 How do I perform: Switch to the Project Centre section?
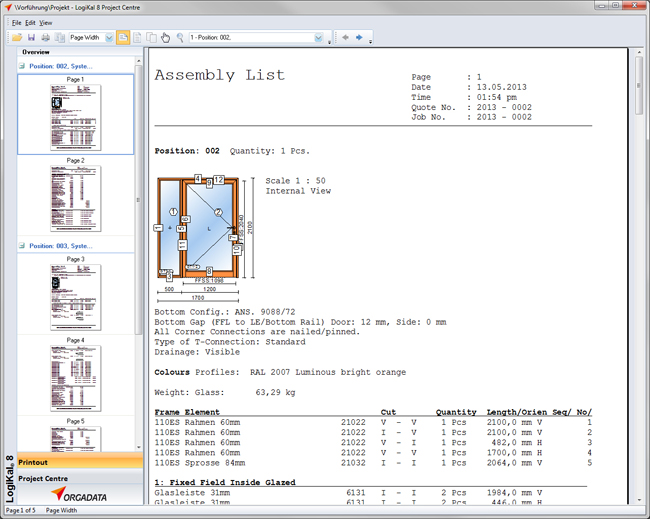[x=80, y=478]
